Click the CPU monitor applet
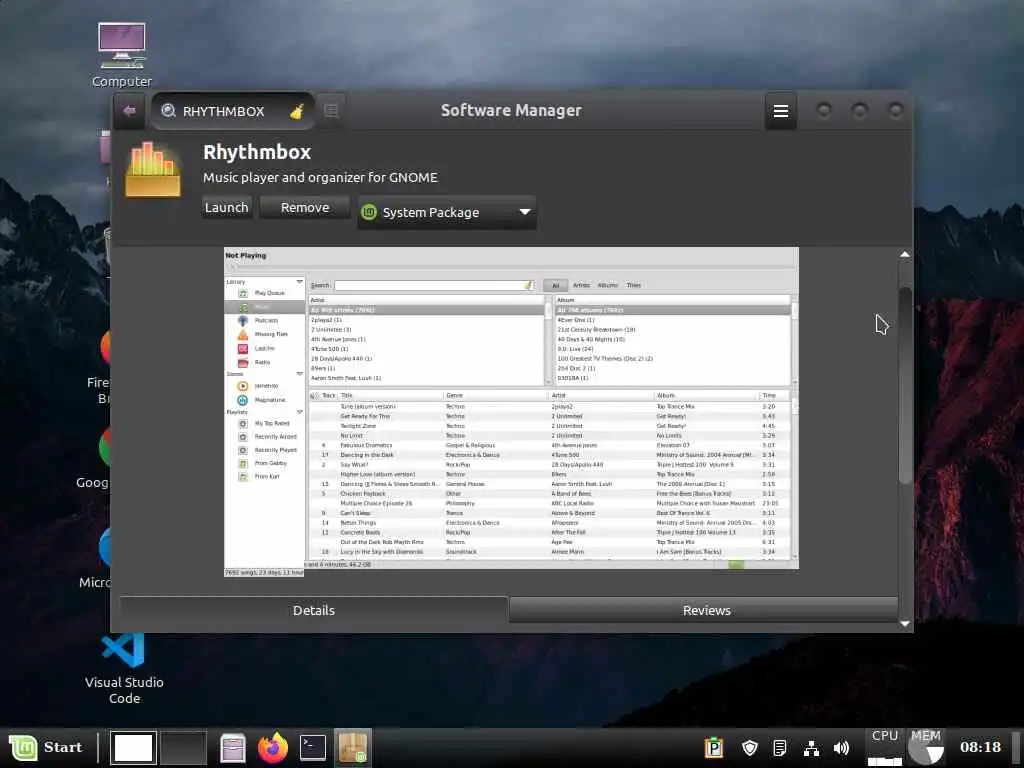Image resolution: width=1024 pixels, height=768 pixels. tap(885, 748)
